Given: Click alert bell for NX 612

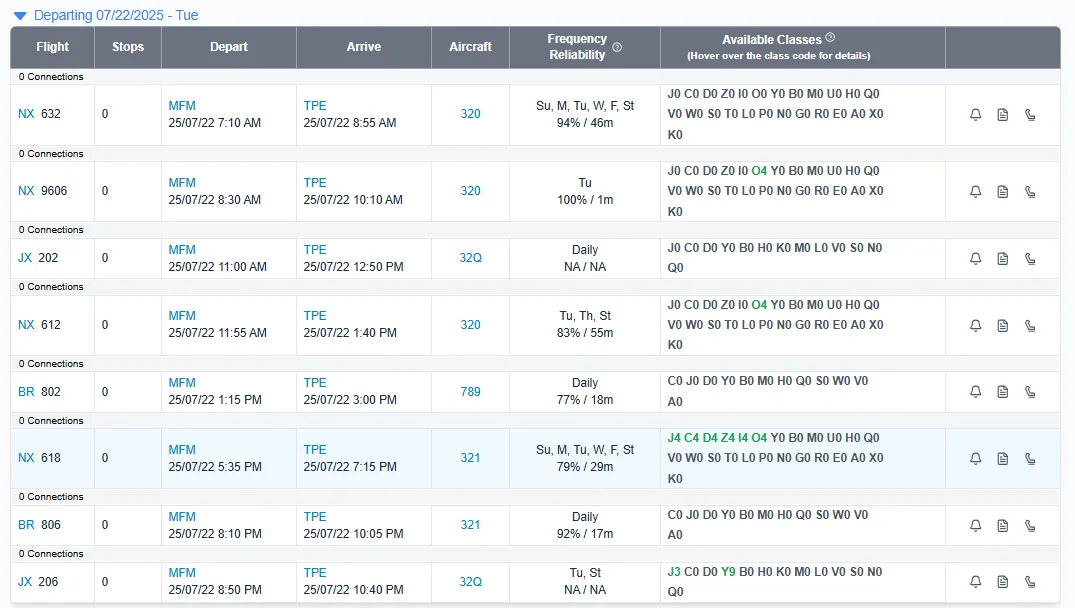Looking at the screenshot, I should (x=976, y=326).
